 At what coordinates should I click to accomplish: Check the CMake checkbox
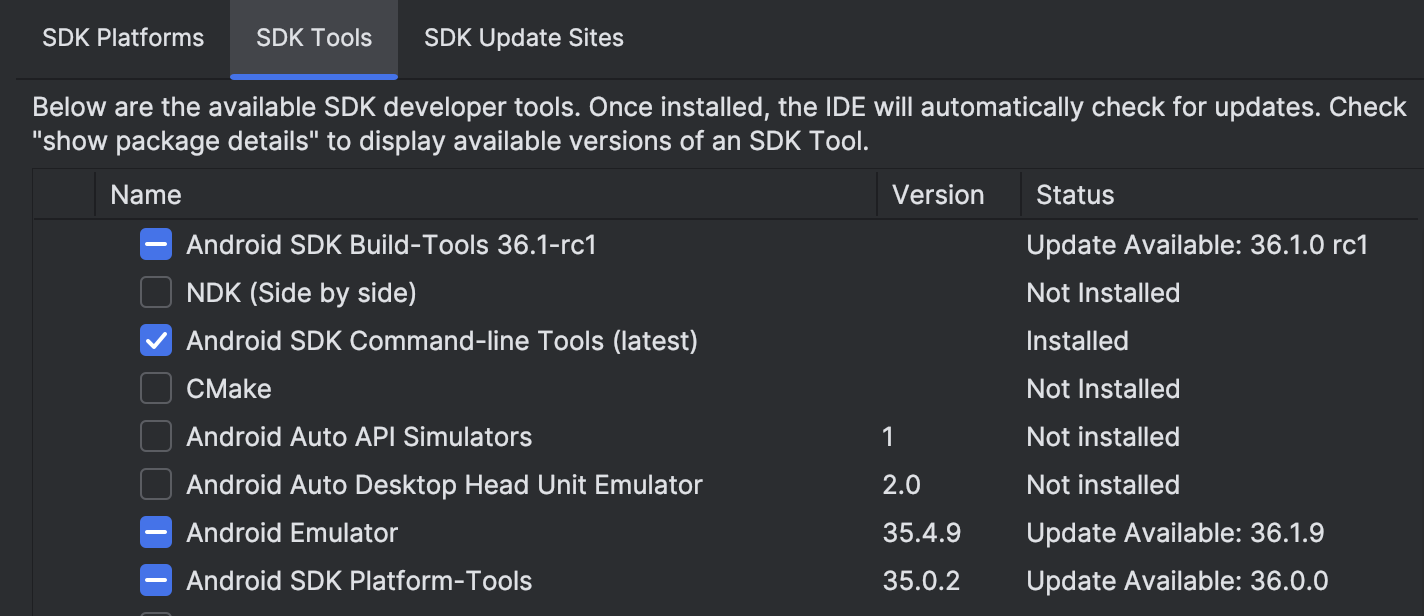pyautogui.click(x=156, y=389)
